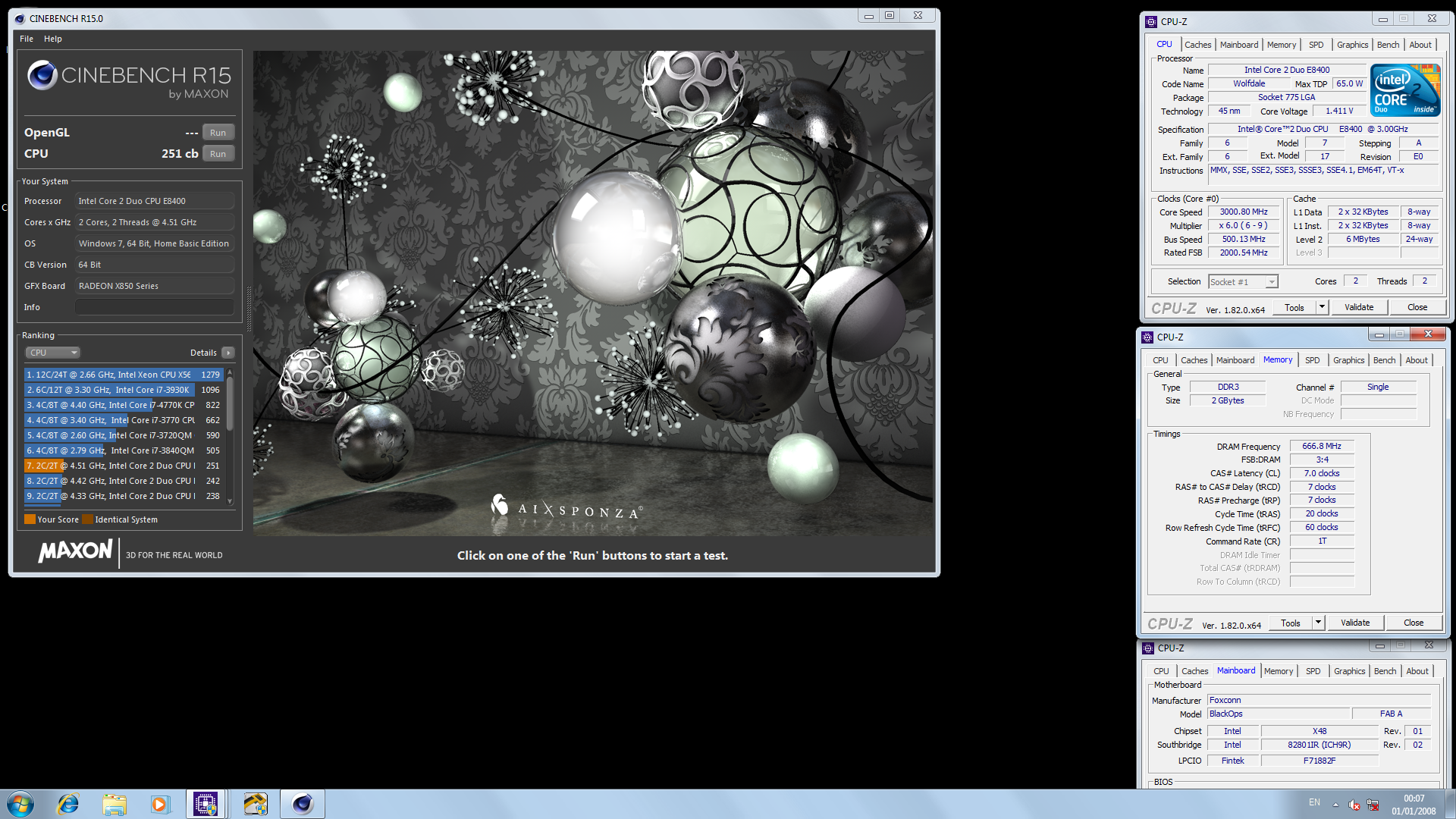This screenshot has width=1456, height=819.
Task: Expand Tools arrow in the middle CPU-Z window
Action: [x=1318, y=623]
